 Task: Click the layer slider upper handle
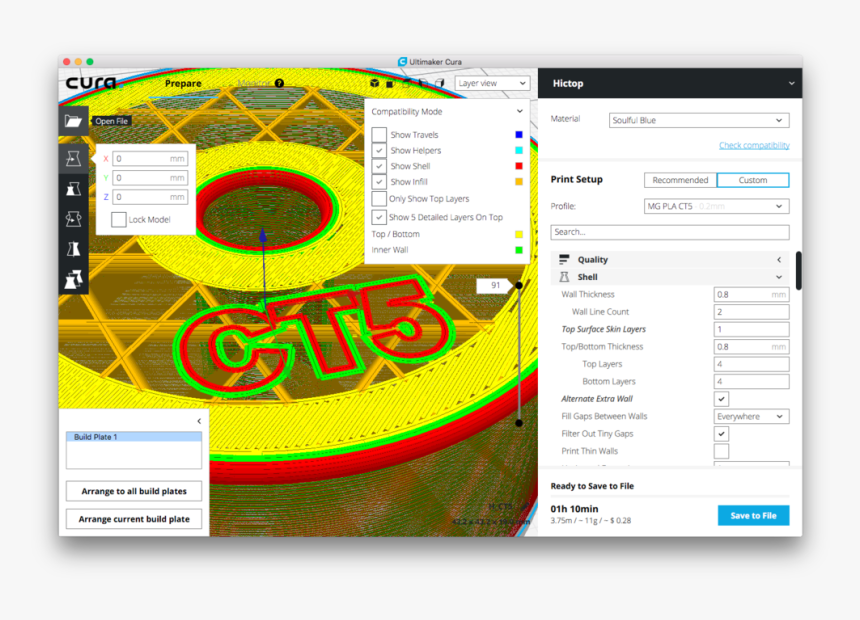(x=519, y=285)
